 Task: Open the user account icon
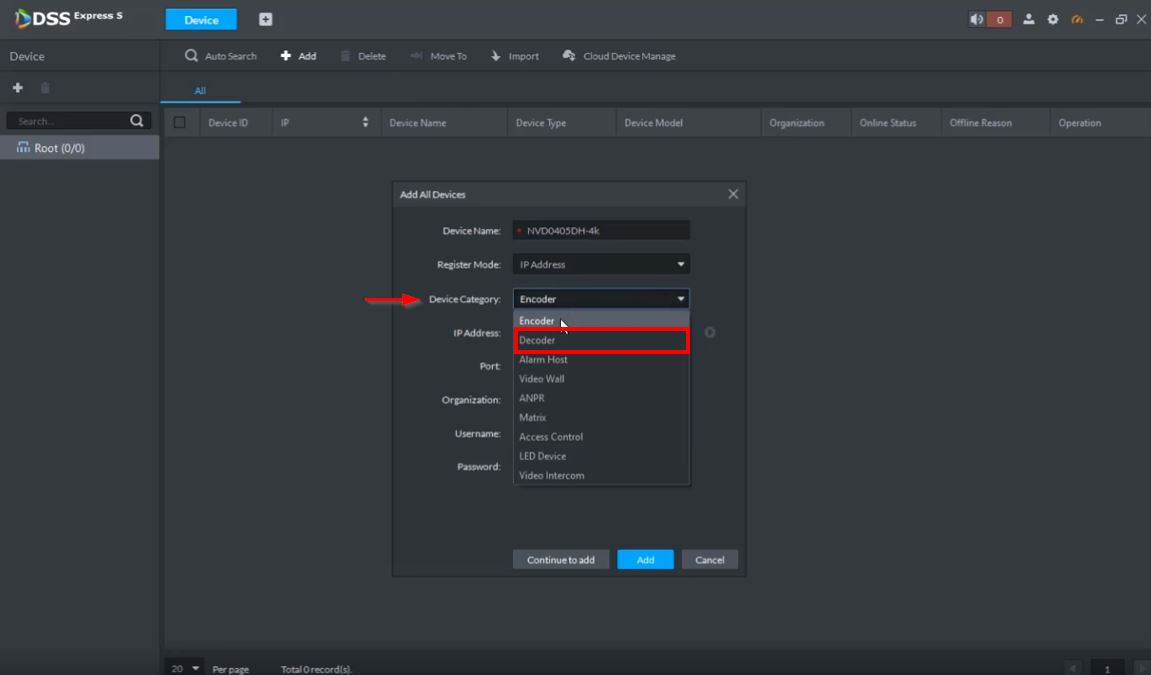(1028, 20)
